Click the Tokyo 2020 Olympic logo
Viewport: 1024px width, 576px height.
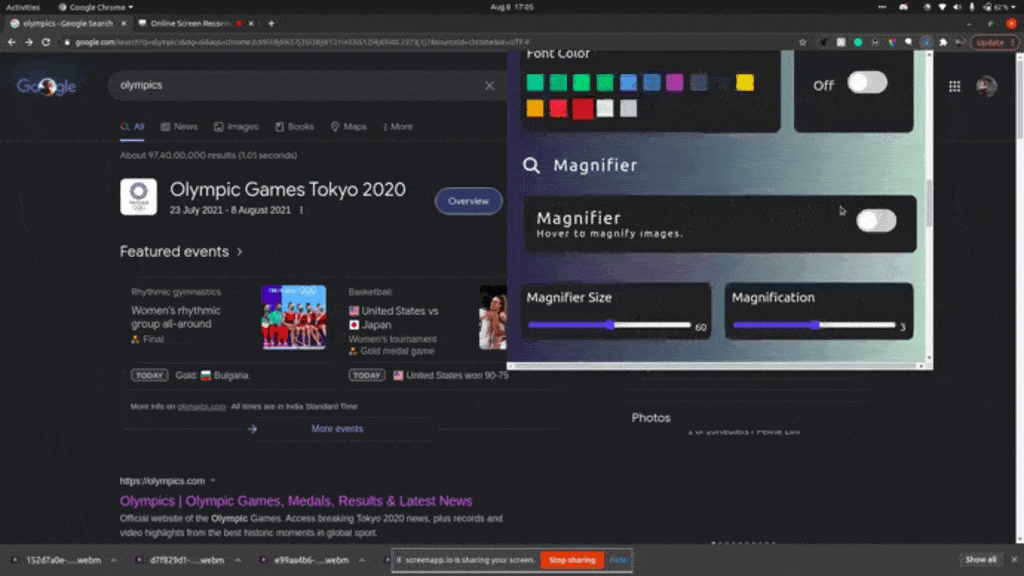coord(138,197)
